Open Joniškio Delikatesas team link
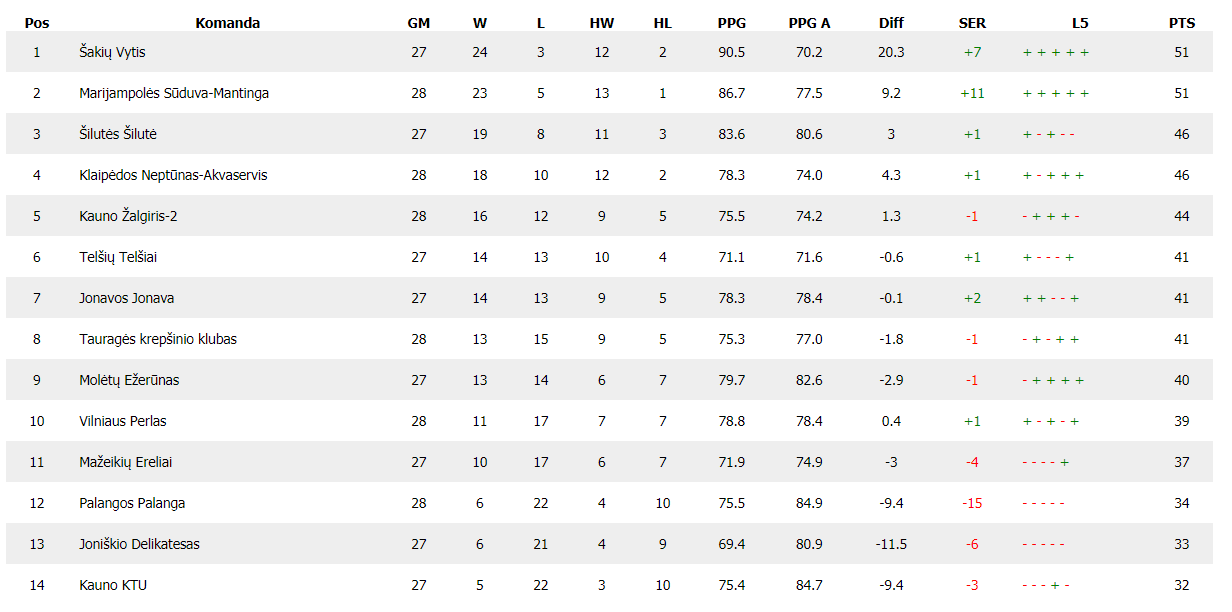 [139, 544]
